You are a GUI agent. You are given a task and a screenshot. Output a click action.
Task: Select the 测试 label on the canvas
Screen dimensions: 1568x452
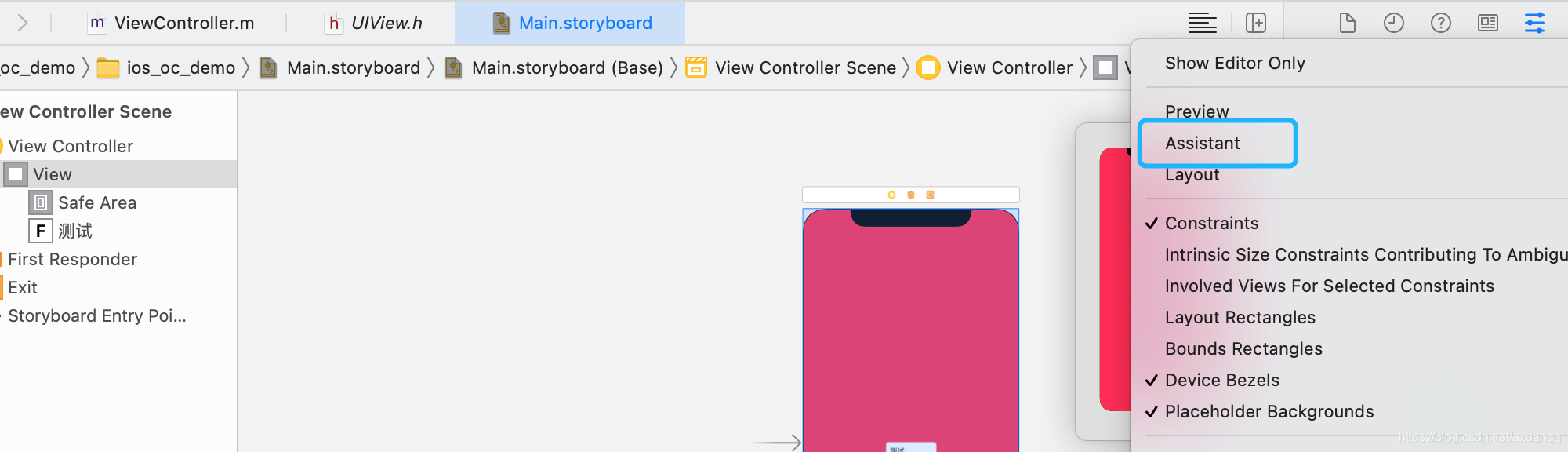point(911,447)
